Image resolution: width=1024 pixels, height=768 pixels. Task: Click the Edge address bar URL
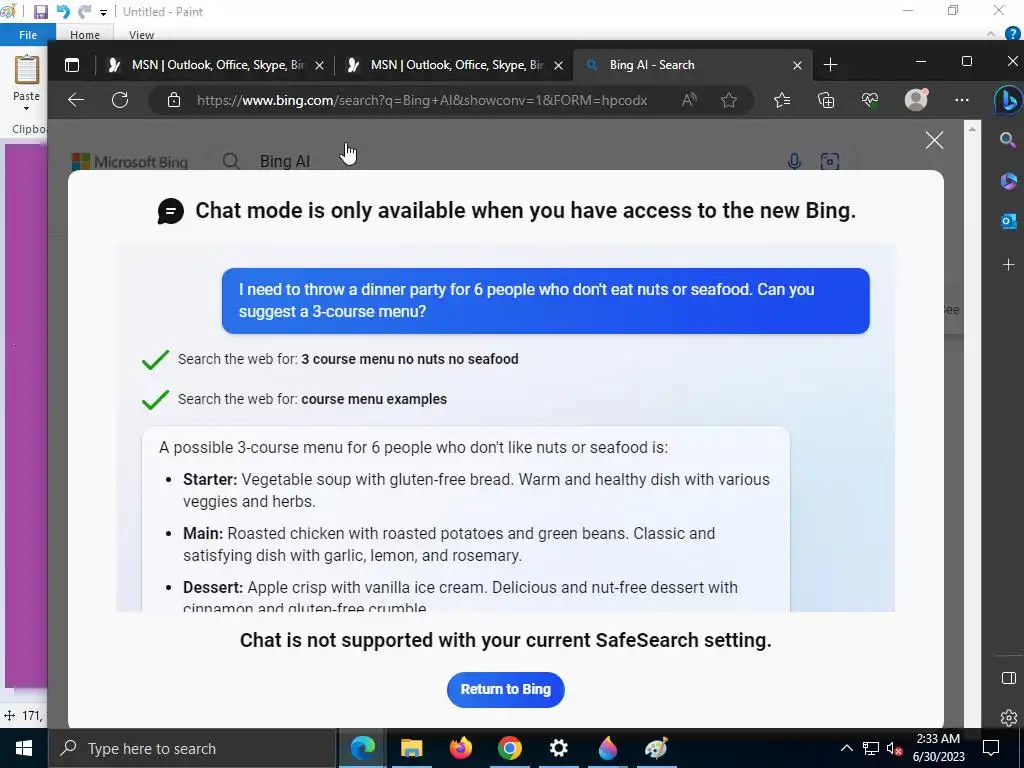coord(422,100)
